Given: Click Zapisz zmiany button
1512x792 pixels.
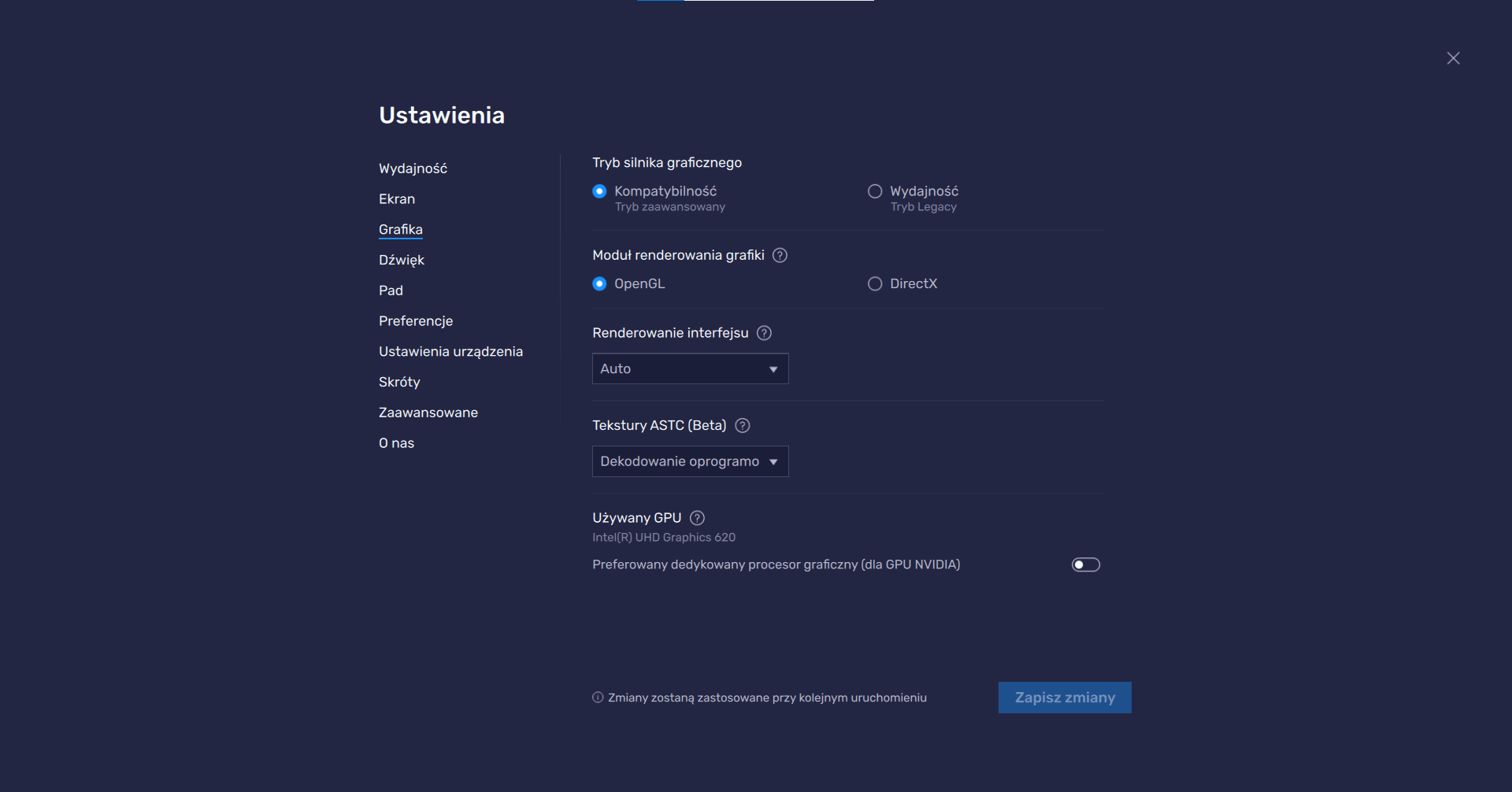Looking at the screenshot, I should pyautogui.click(x=1065, y=698).
